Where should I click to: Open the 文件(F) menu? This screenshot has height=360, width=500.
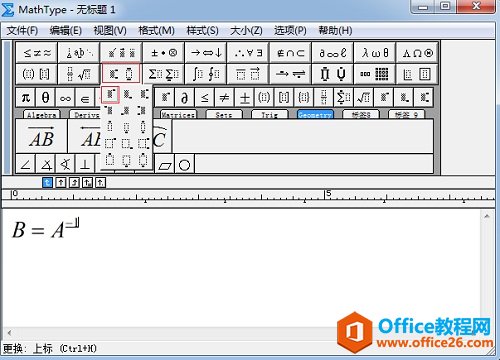click(x=22, y=31)
